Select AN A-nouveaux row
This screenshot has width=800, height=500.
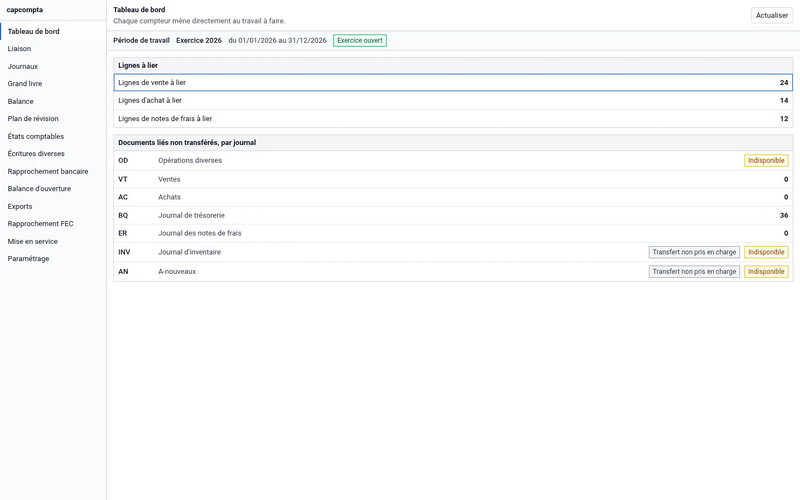tap(453, 271)
